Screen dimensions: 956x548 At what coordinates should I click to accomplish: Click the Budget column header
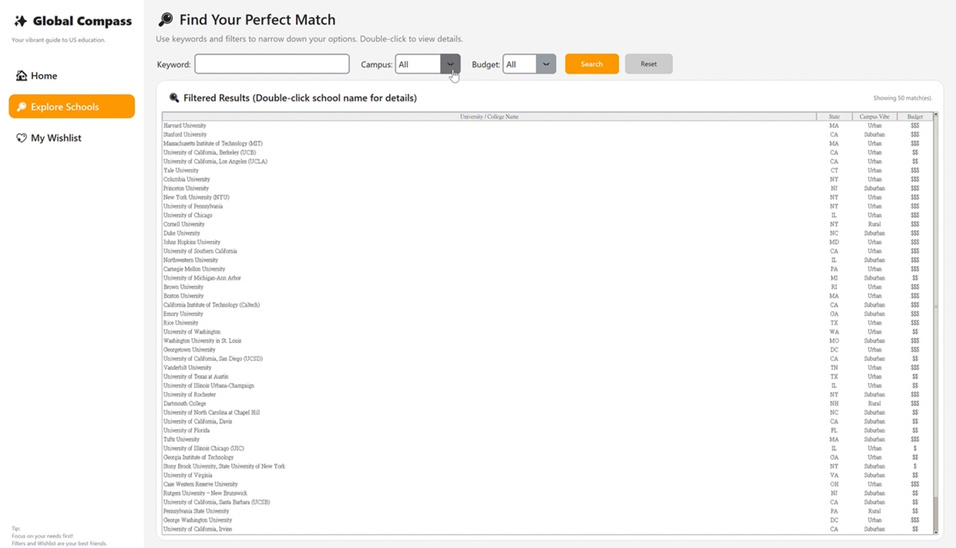click(915, 116)
